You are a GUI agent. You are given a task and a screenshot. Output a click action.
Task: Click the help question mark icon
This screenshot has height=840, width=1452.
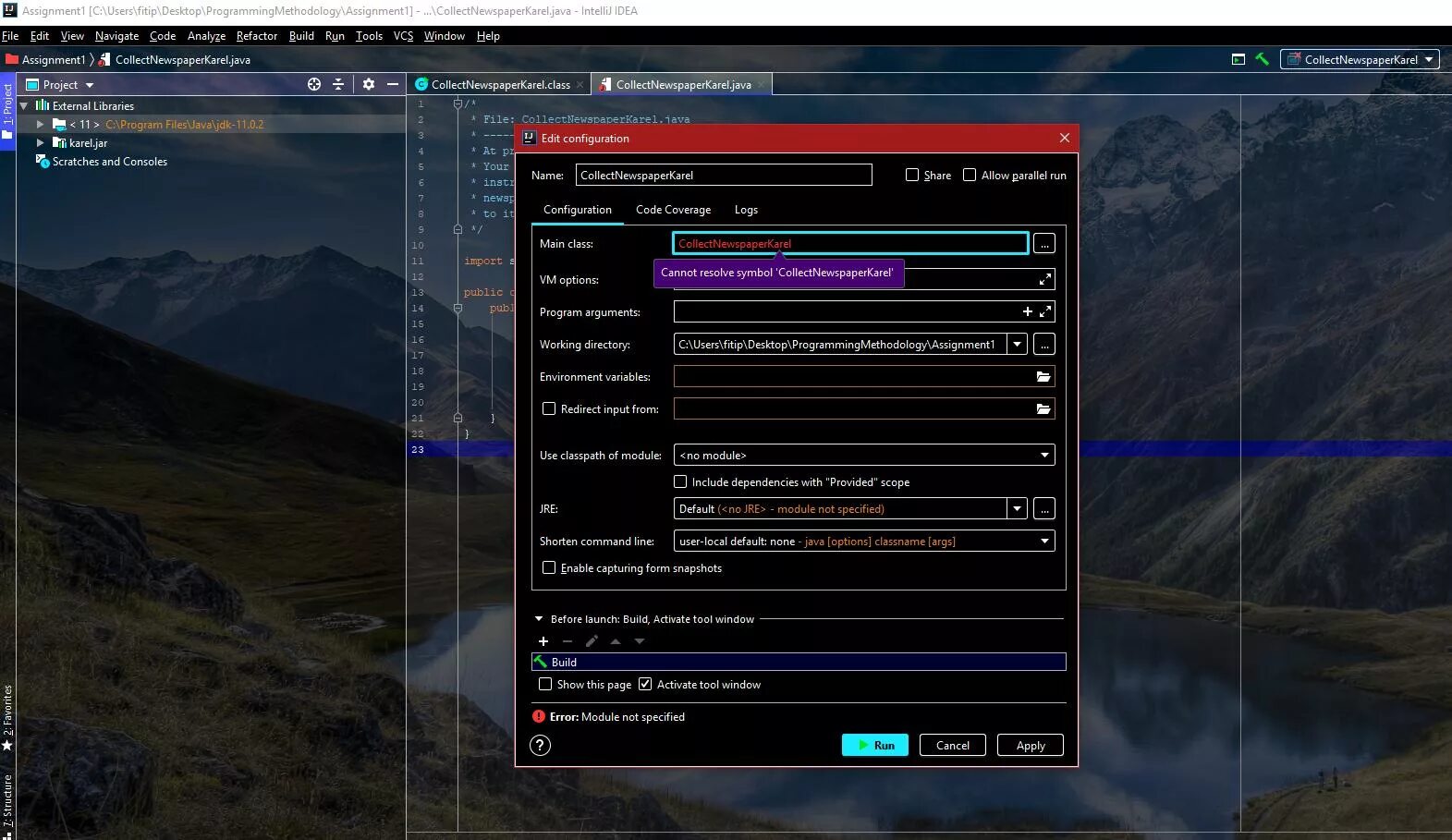(x=541, y=746)
